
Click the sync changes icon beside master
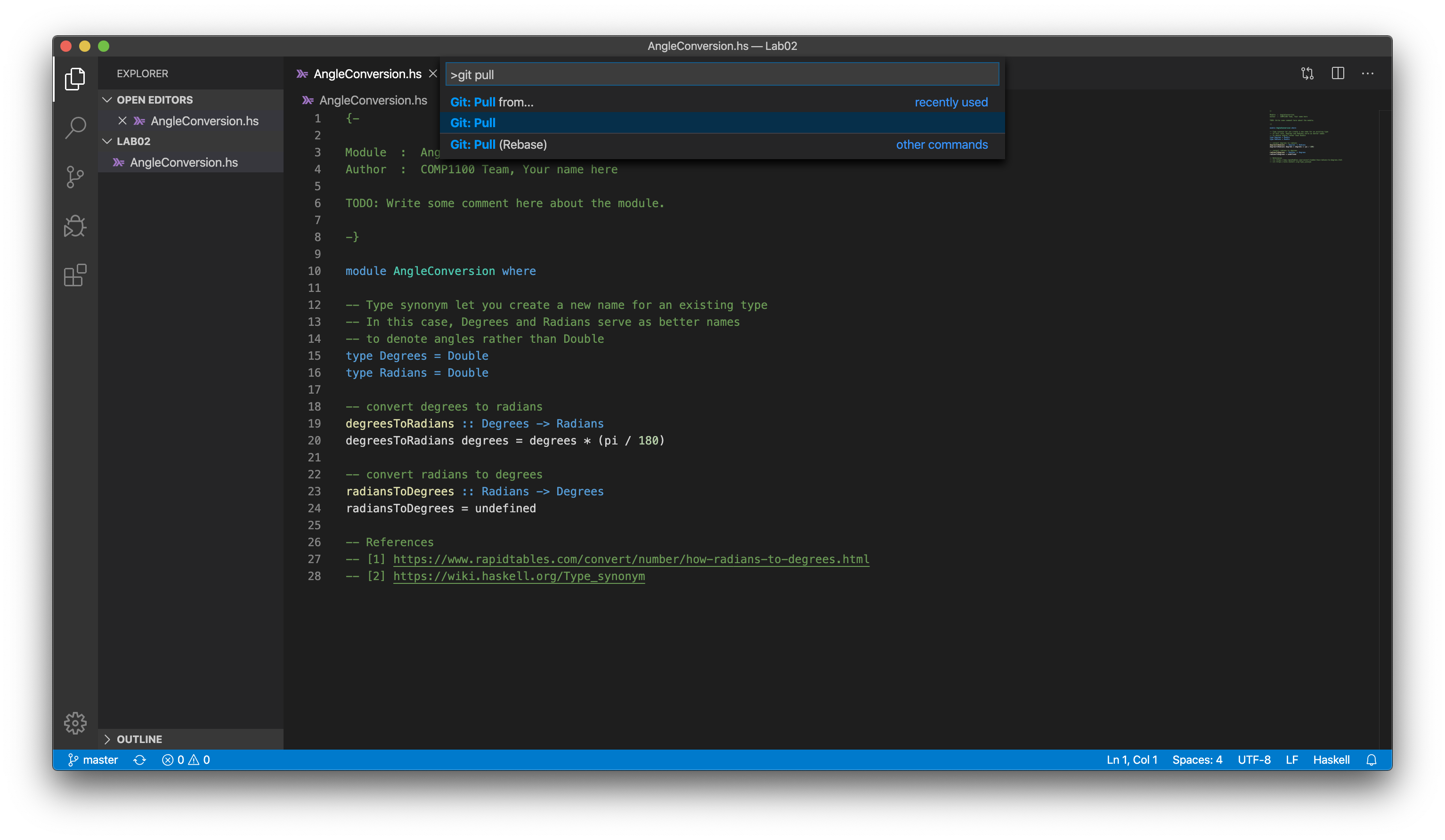(139, 759)
